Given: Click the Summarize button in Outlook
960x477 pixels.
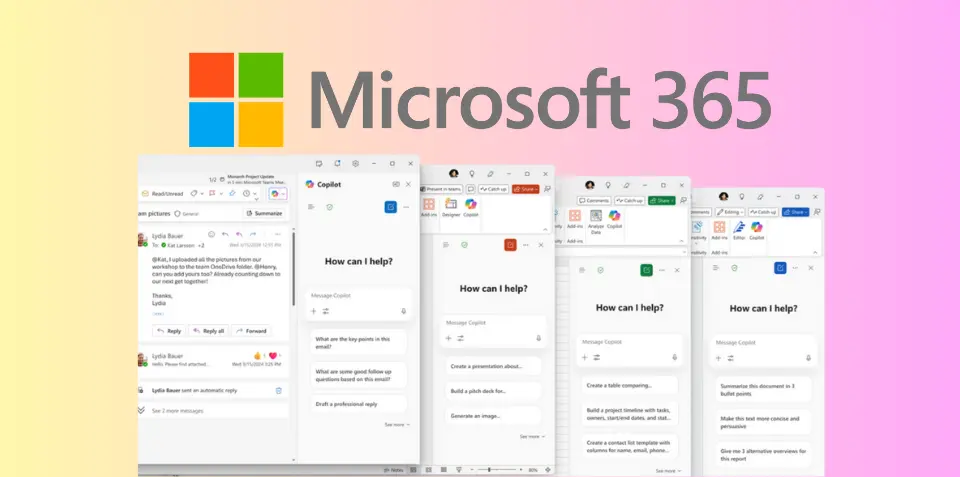Looking at the screenshot, I should (264, 213).
